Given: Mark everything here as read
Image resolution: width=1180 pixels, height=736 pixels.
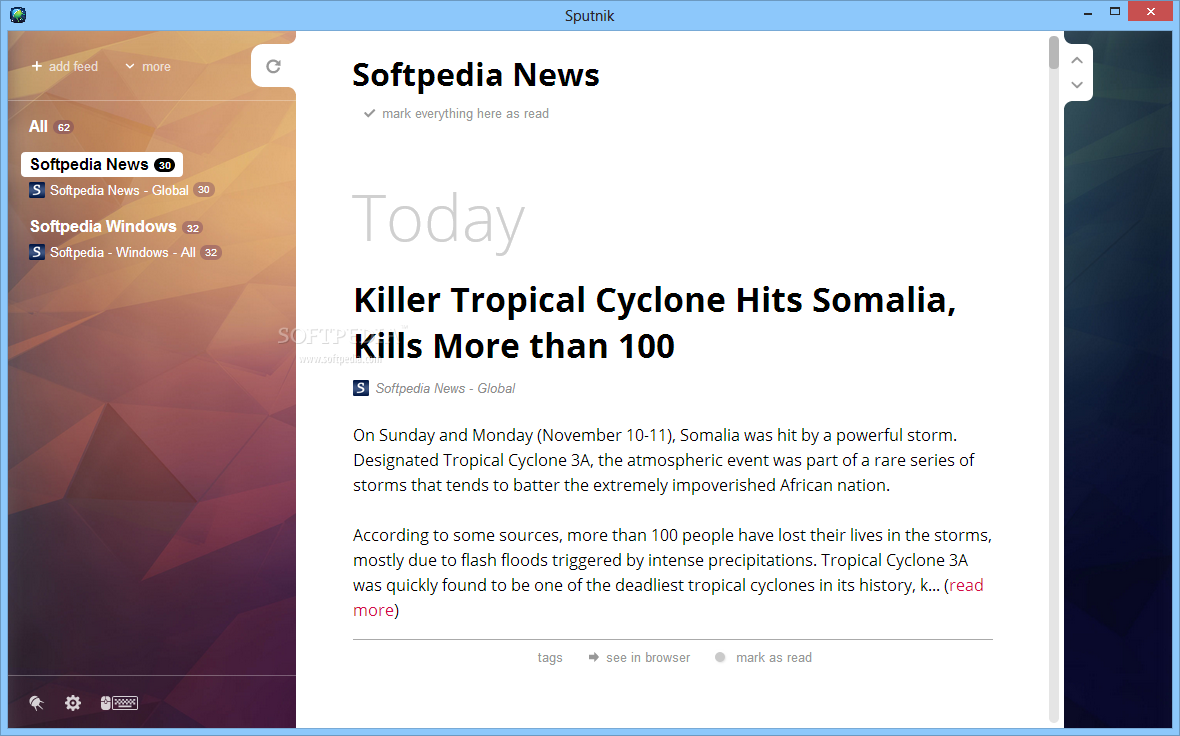Looking at the screenshot, I should [456, 114].
